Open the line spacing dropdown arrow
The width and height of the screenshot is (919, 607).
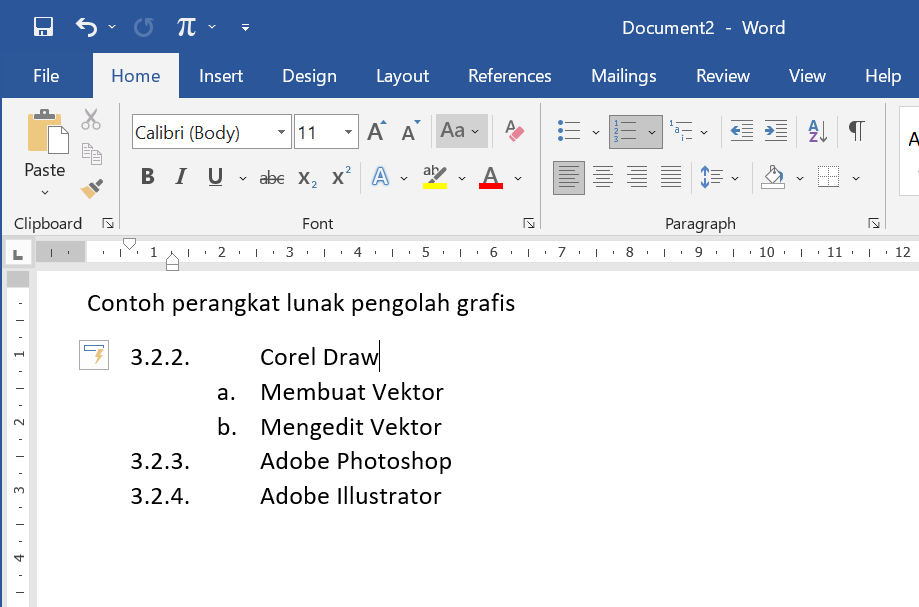coord(735,179)
